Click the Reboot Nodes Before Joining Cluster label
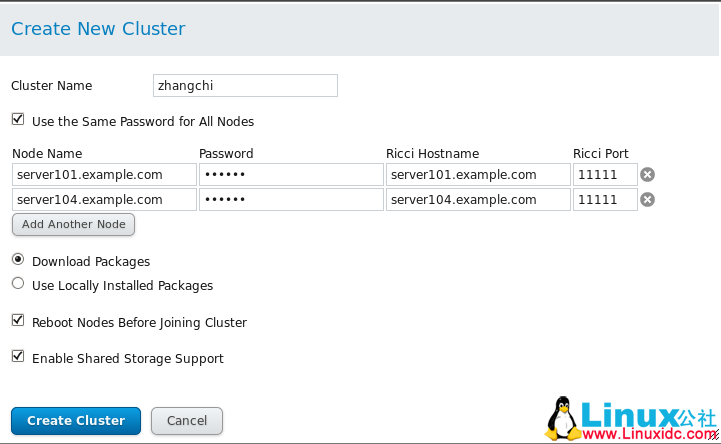This screenshot has height=444, width=721. pyautogui.click(x=139, y=323)
